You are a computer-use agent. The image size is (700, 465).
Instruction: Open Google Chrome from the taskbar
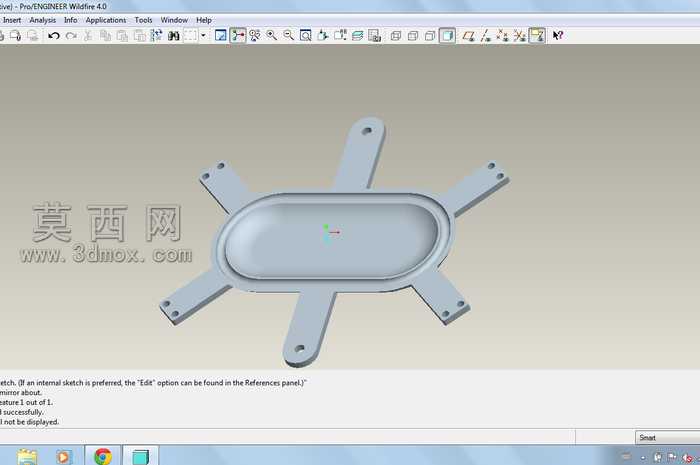coord(103,457)
